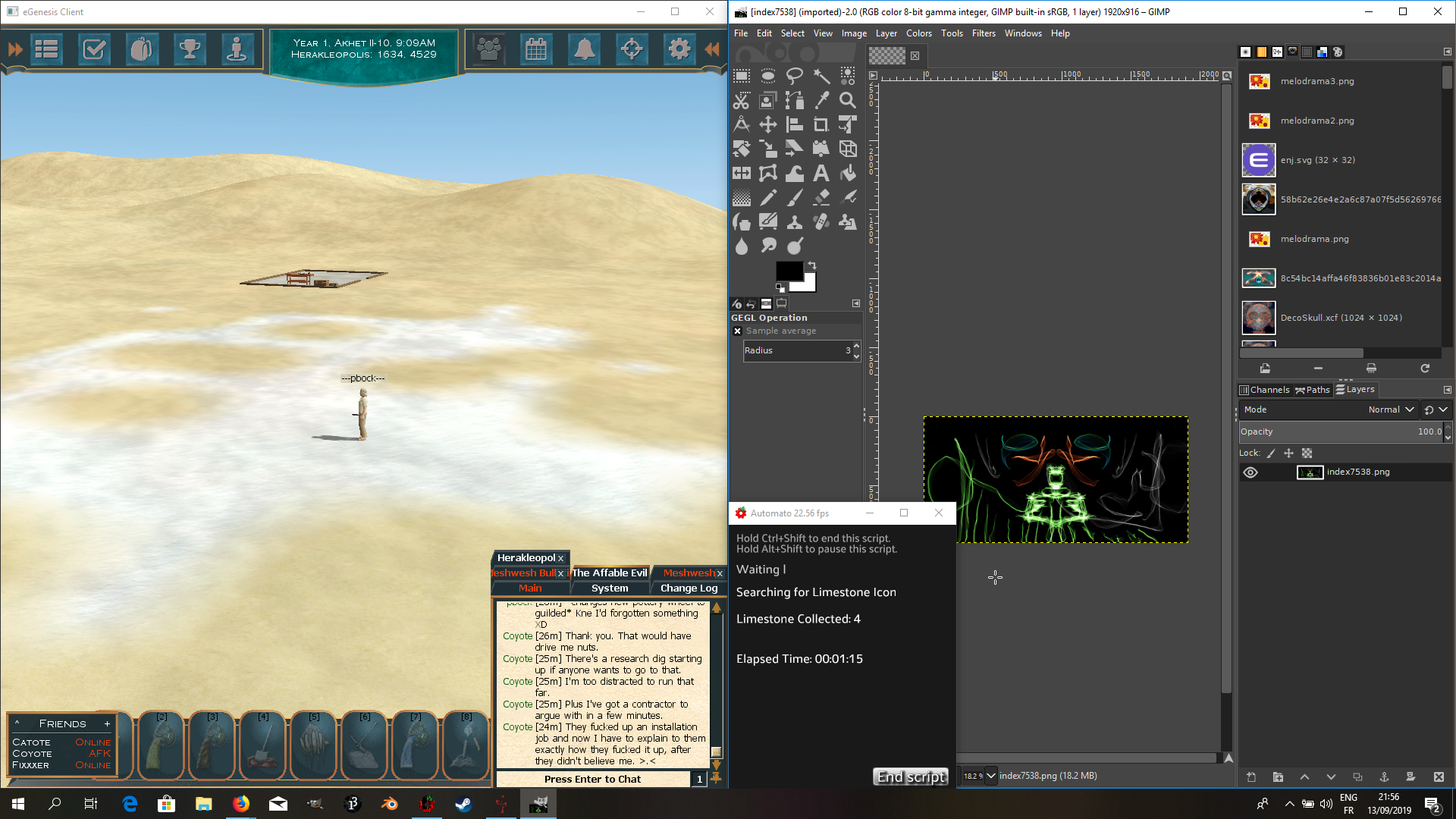Screen dimensions: 1456x819
Task: Select the Eraser tool
Action: [821, 198]
